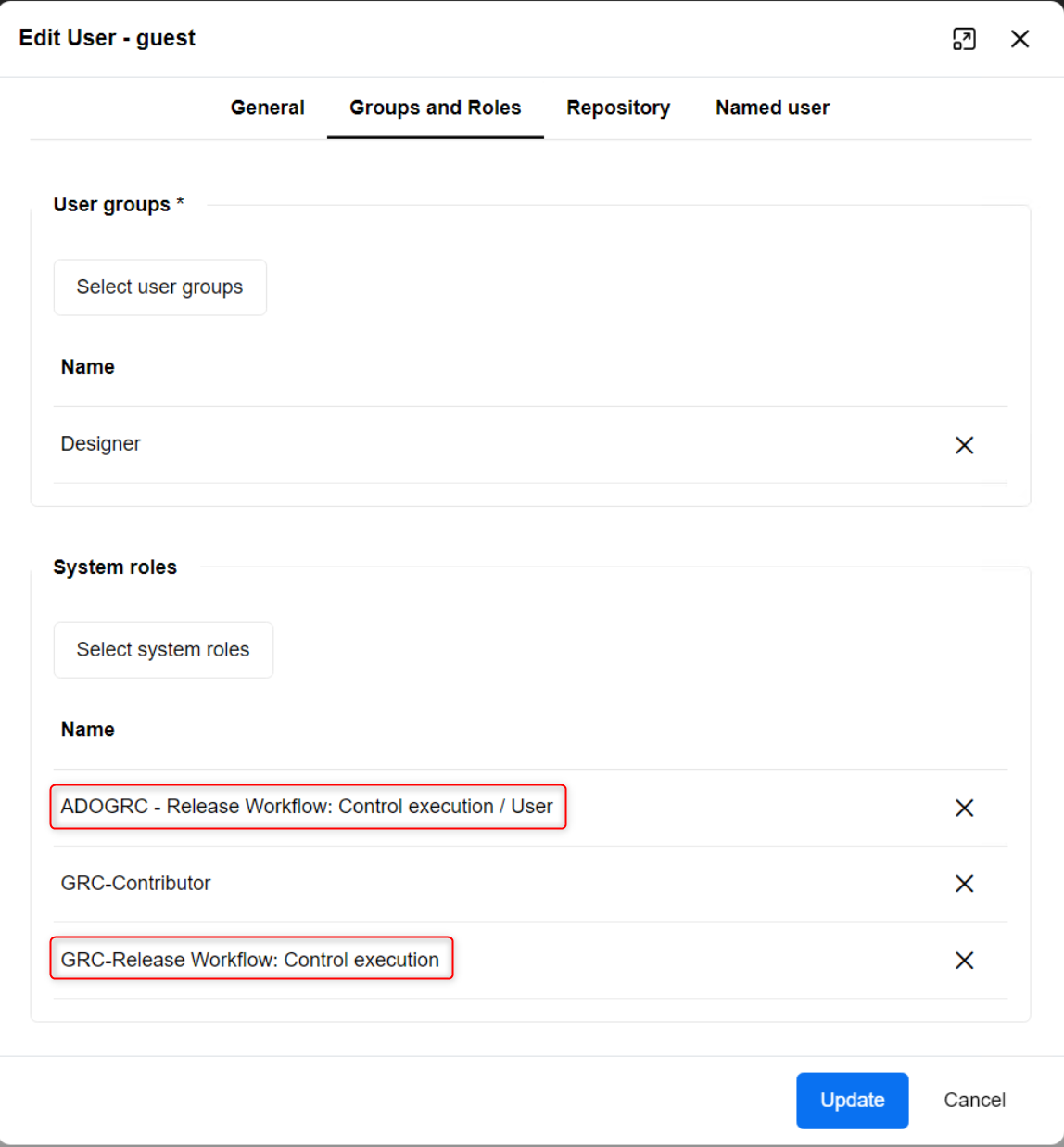
Task: Switch to the General tab
Action: 267,108
